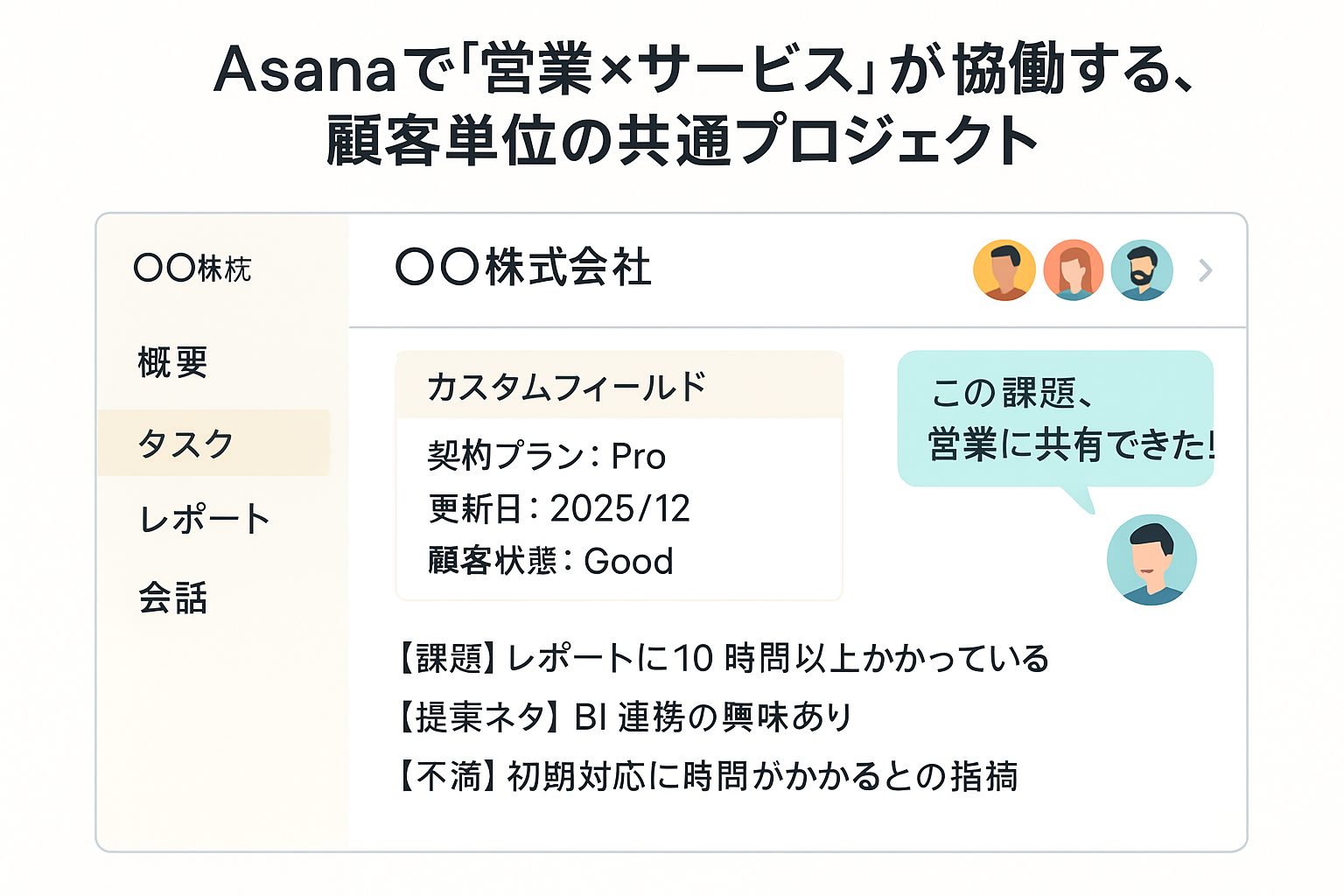The image size is (1344, 896).
Task: Click the 顧客状態: Good field
Action: 550,561
